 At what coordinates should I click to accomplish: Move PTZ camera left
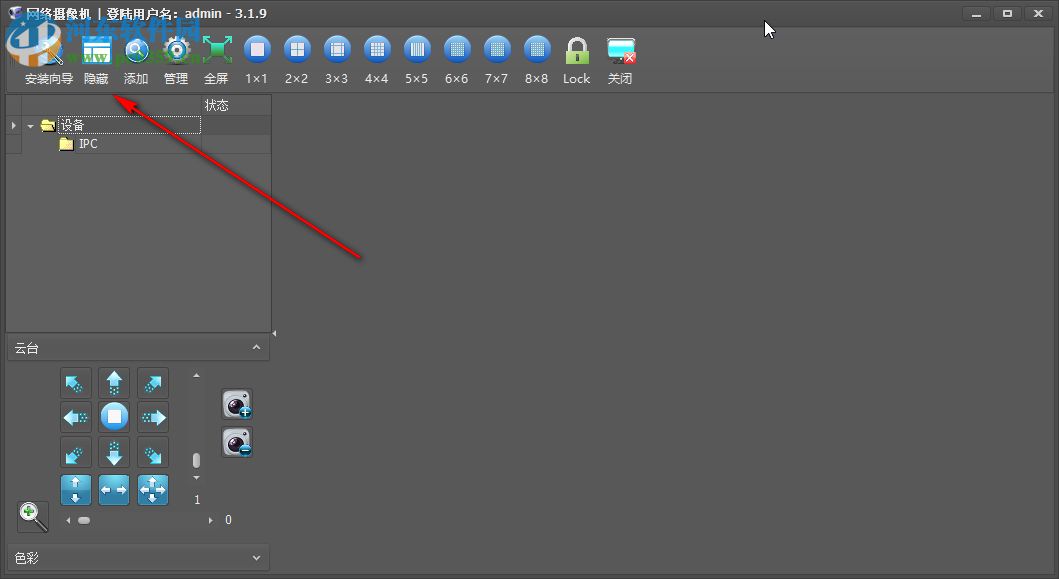[76, 418]
